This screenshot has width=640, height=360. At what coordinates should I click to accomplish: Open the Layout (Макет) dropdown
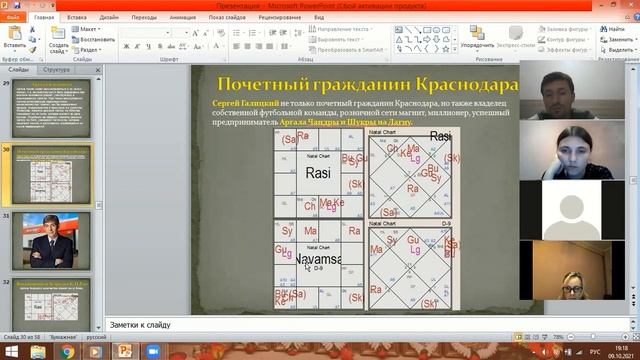[86, 29]
